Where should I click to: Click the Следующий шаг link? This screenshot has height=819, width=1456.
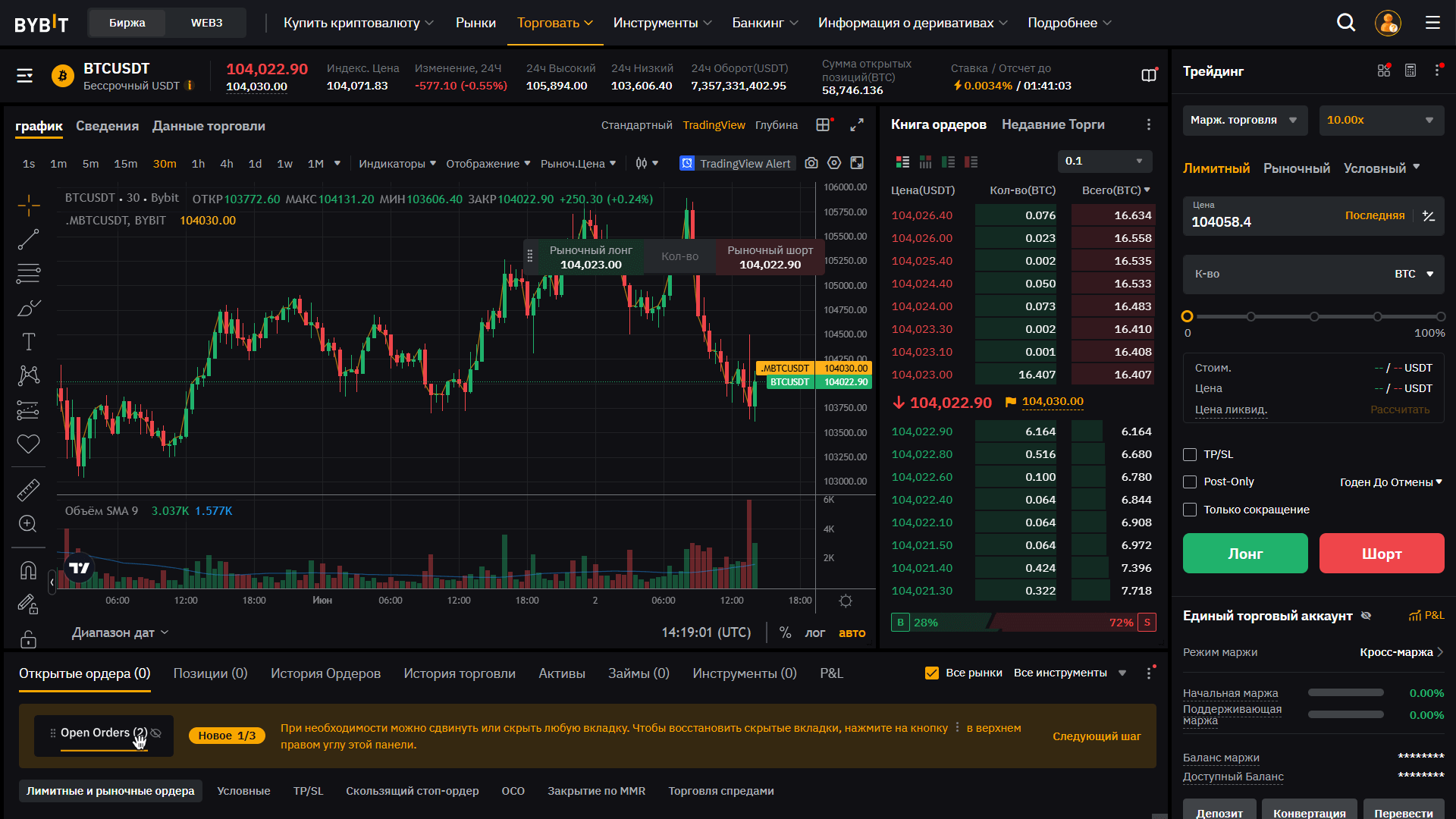coord(1096,736)
